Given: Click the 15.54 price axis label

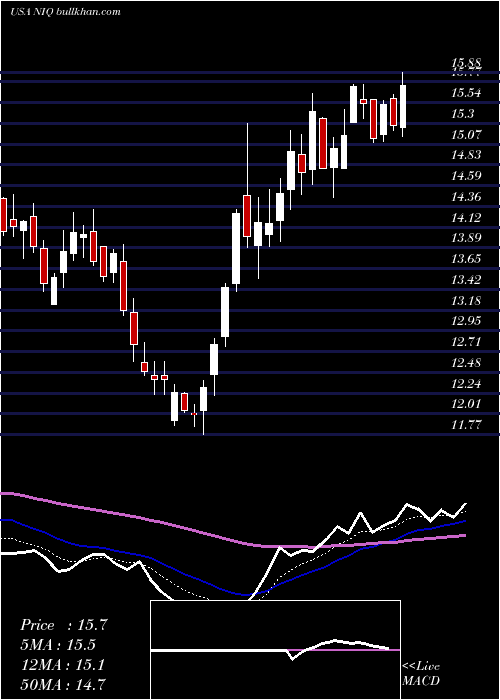Looking at the screenshot, I should pos(466,93).
